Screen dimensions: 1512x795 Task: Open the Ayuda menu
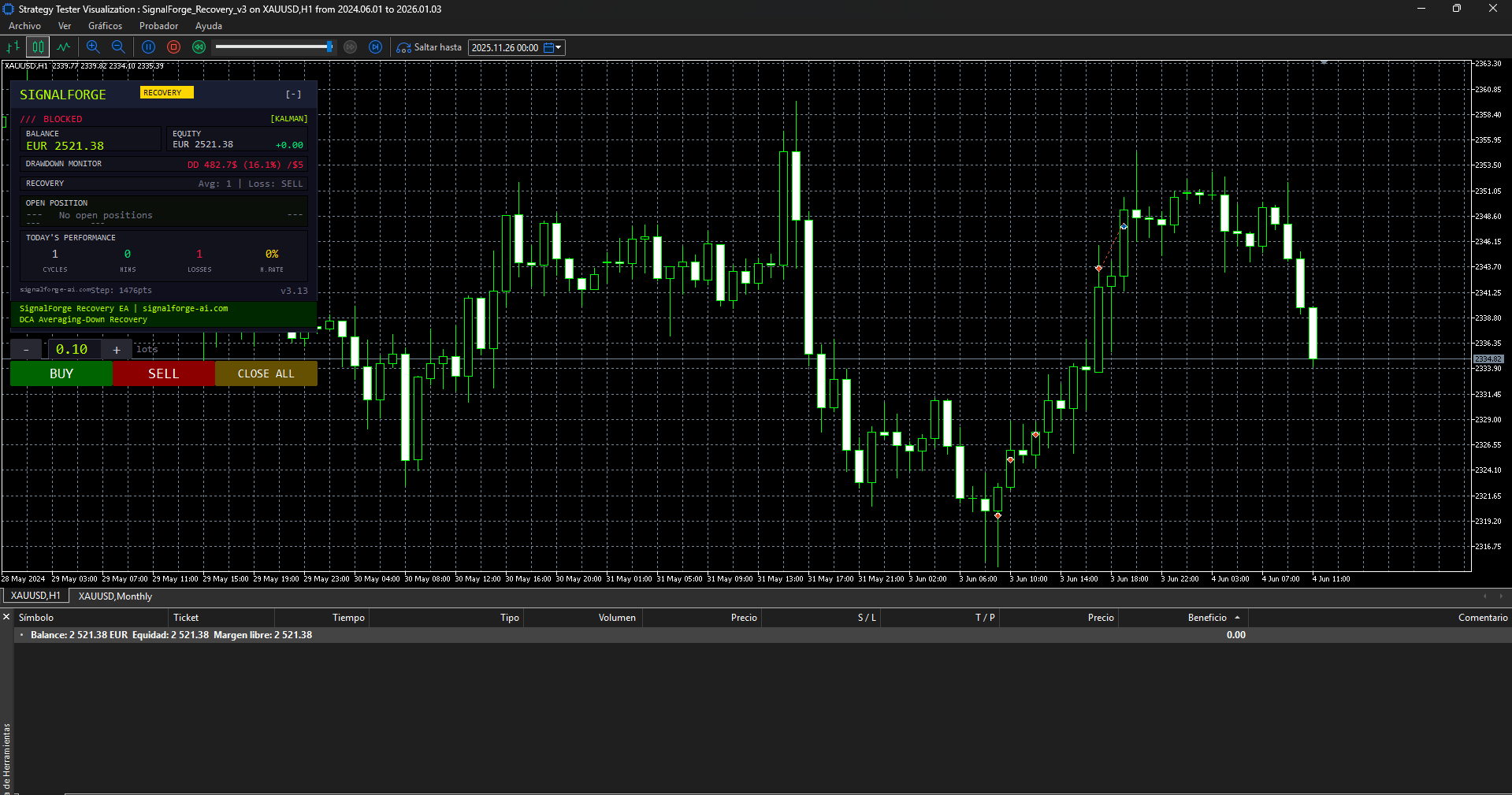click(x=209, y=26)
